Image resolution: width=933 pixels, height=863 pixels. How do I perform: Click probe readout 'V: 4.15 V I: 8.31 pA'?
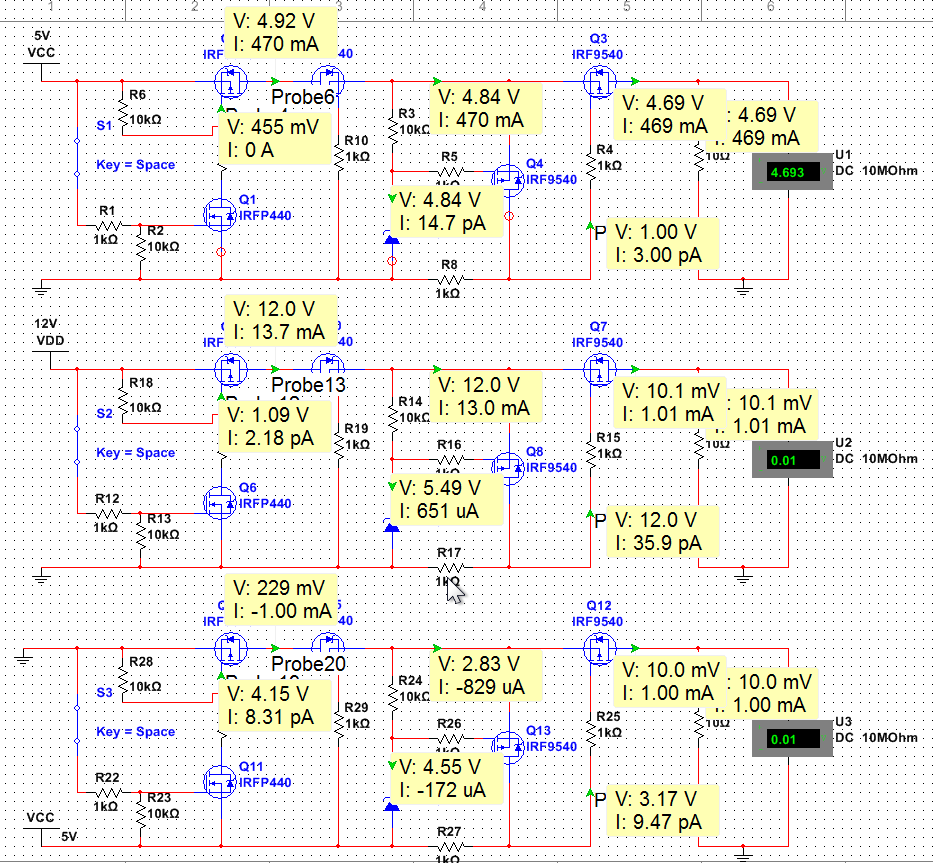coord(275,705)
